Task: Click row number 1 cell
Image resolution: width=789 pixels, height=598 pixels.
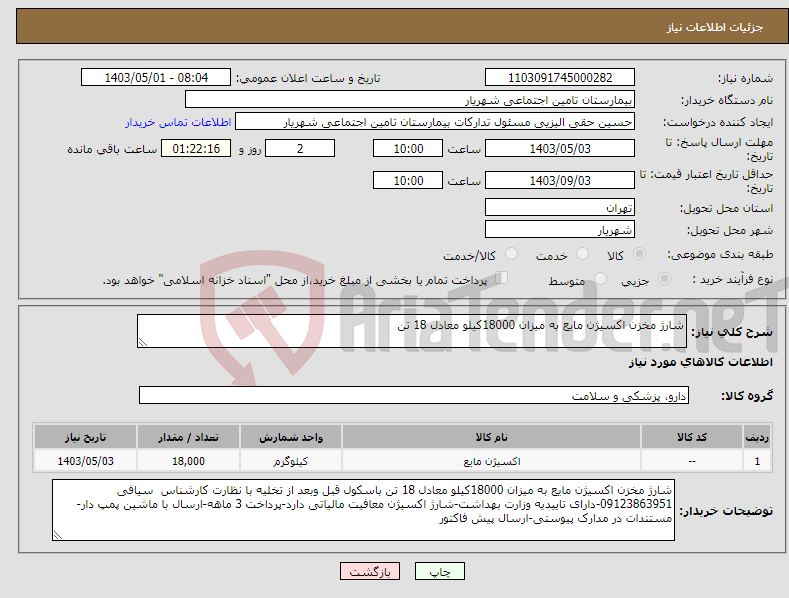Action: click(757, 461)
